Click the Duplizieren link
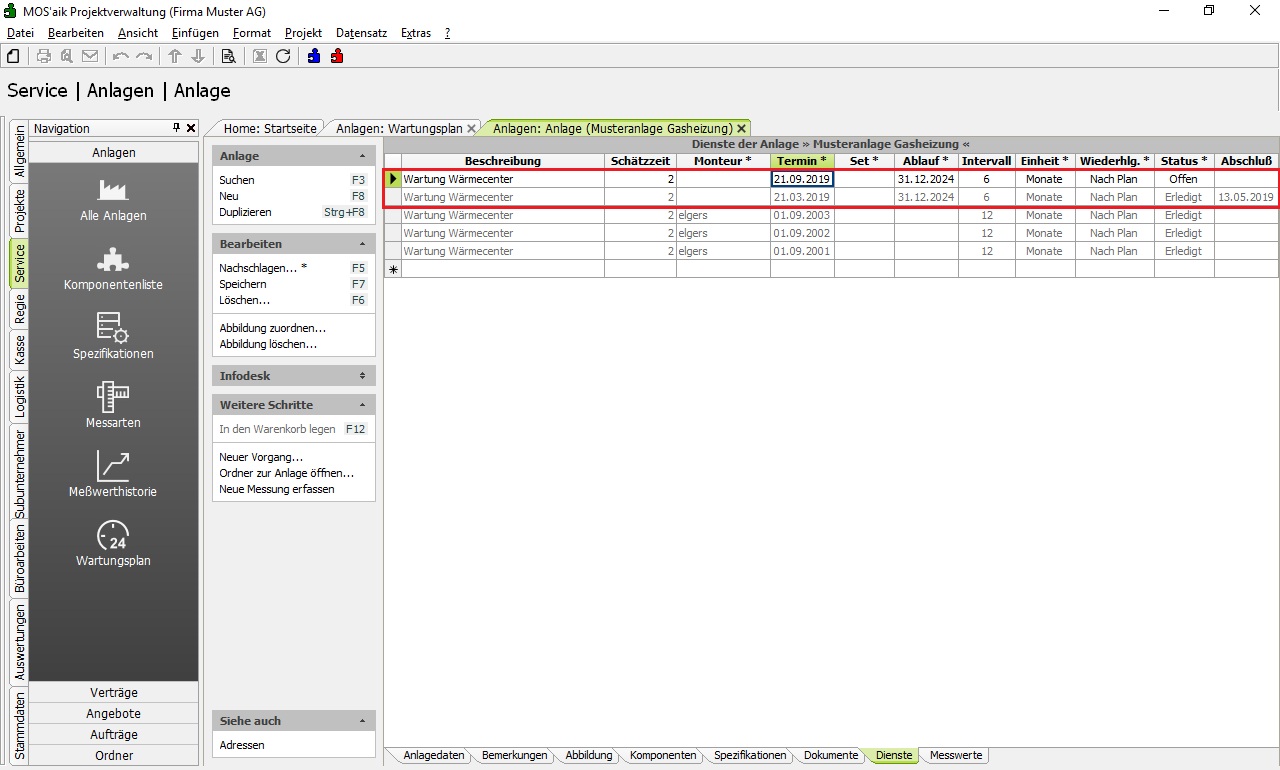Screen dimensions: 1280x770 point(245,212)
